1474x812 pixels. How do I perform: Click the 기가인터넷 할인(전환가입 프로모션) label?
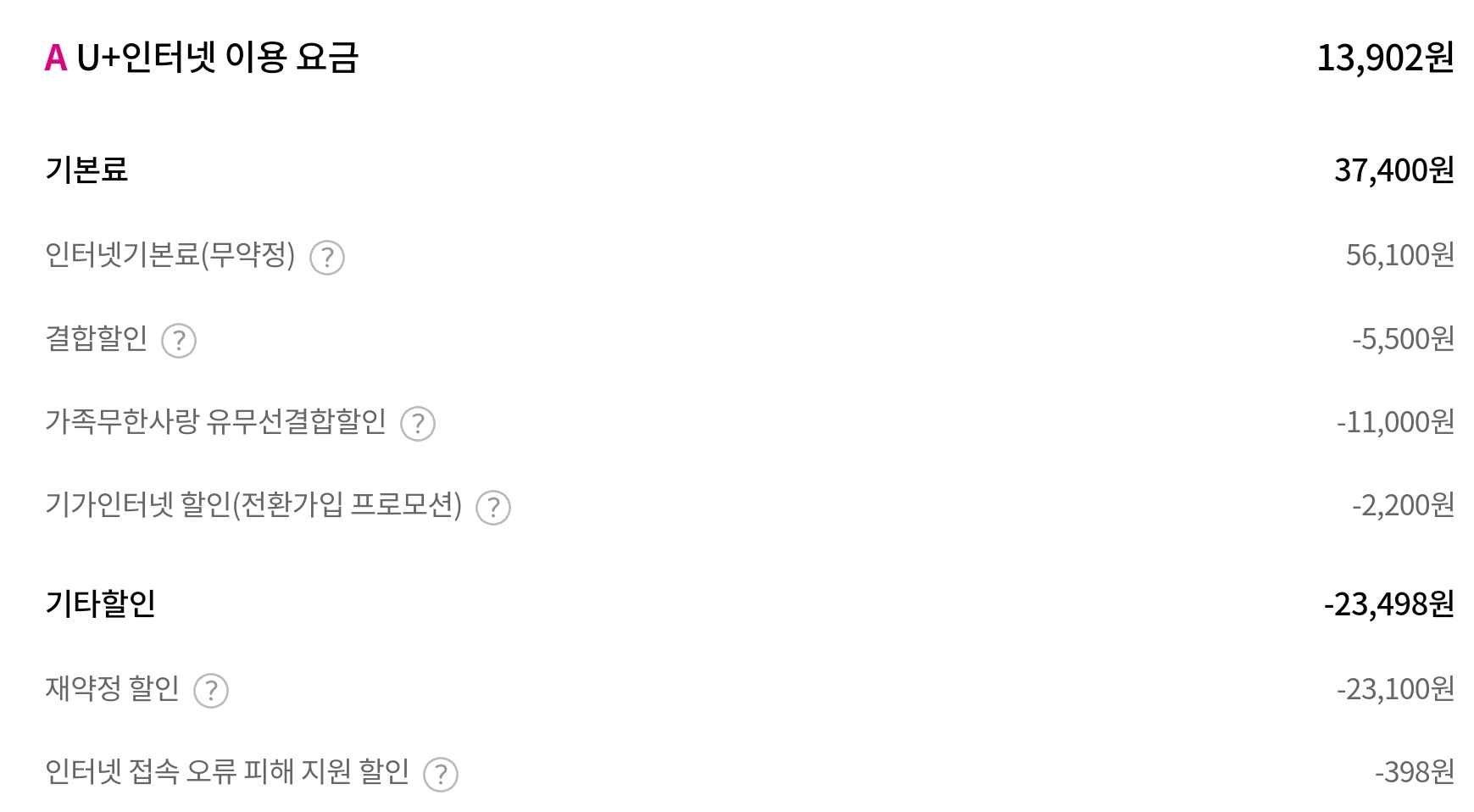pos(253,505)
